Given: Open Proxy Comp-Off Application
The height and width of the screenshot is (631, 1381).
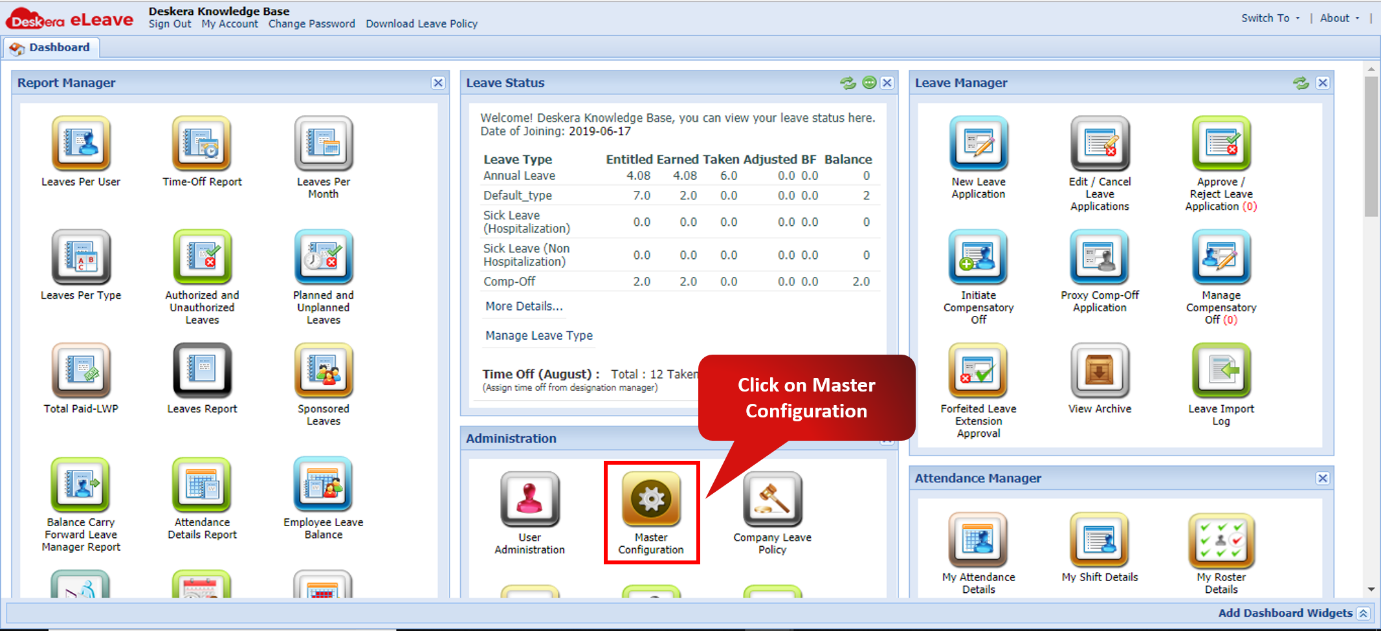Looking at the screenshot, I should coord(1100,257).
